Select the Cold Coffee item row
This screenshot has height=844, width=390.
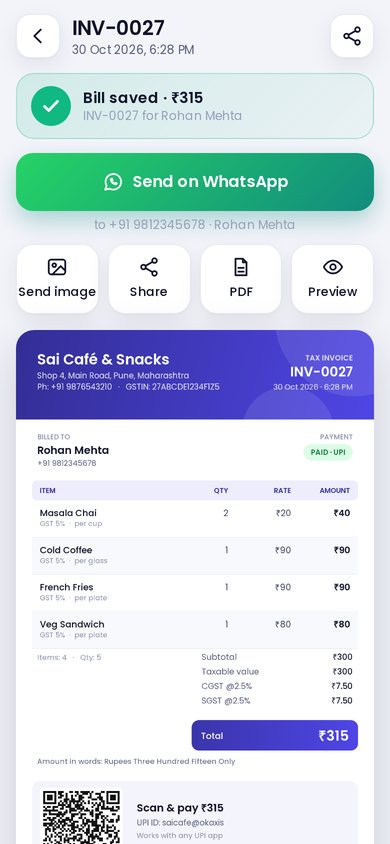[x=195, y=555]
